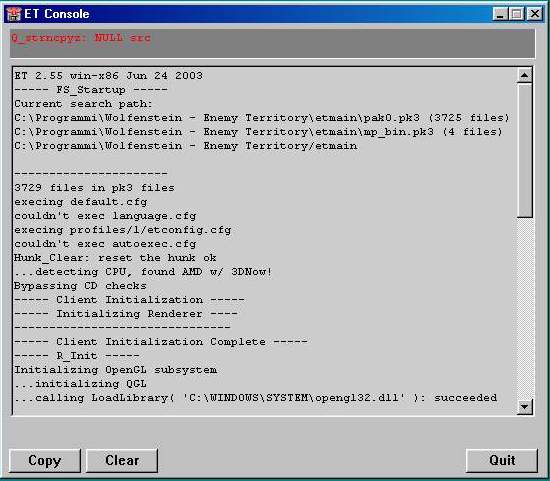This screenshot has width=550, height=481.
Task: Click the mp_bin.pk3 (4 files) line
Action: click(x=259, y=132)
